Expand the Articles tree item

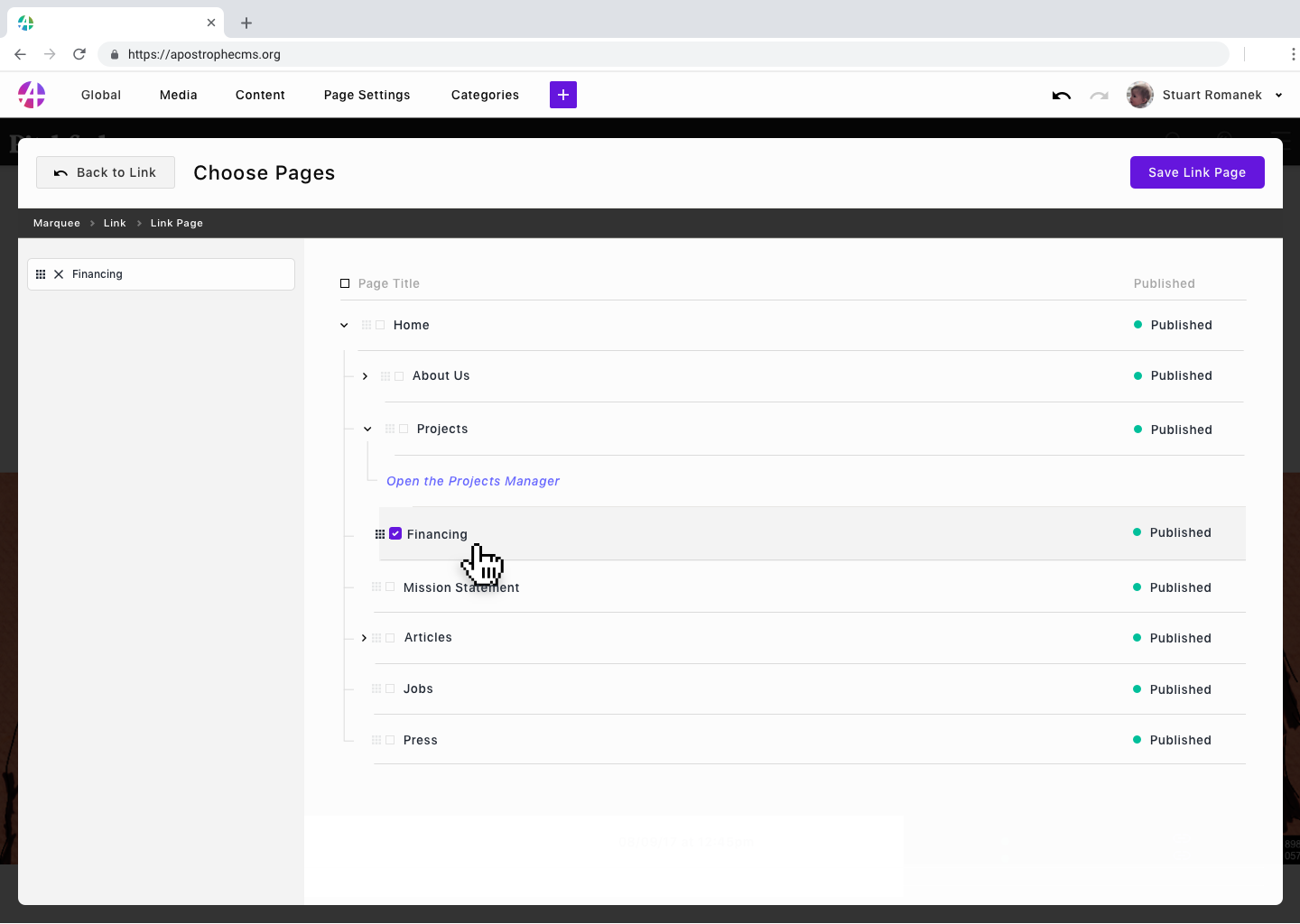(x=364, y=637)
